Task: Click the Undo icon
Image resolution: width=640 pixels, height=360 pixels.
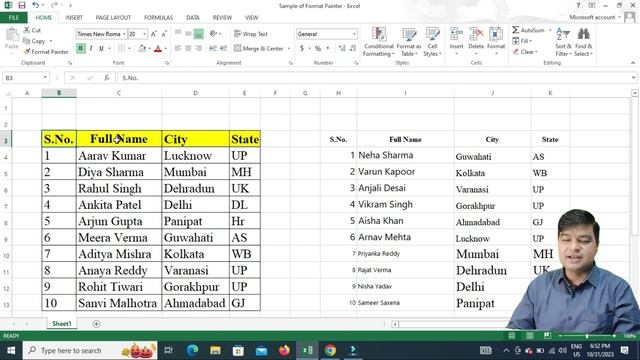Action: (x=36, y=5)
